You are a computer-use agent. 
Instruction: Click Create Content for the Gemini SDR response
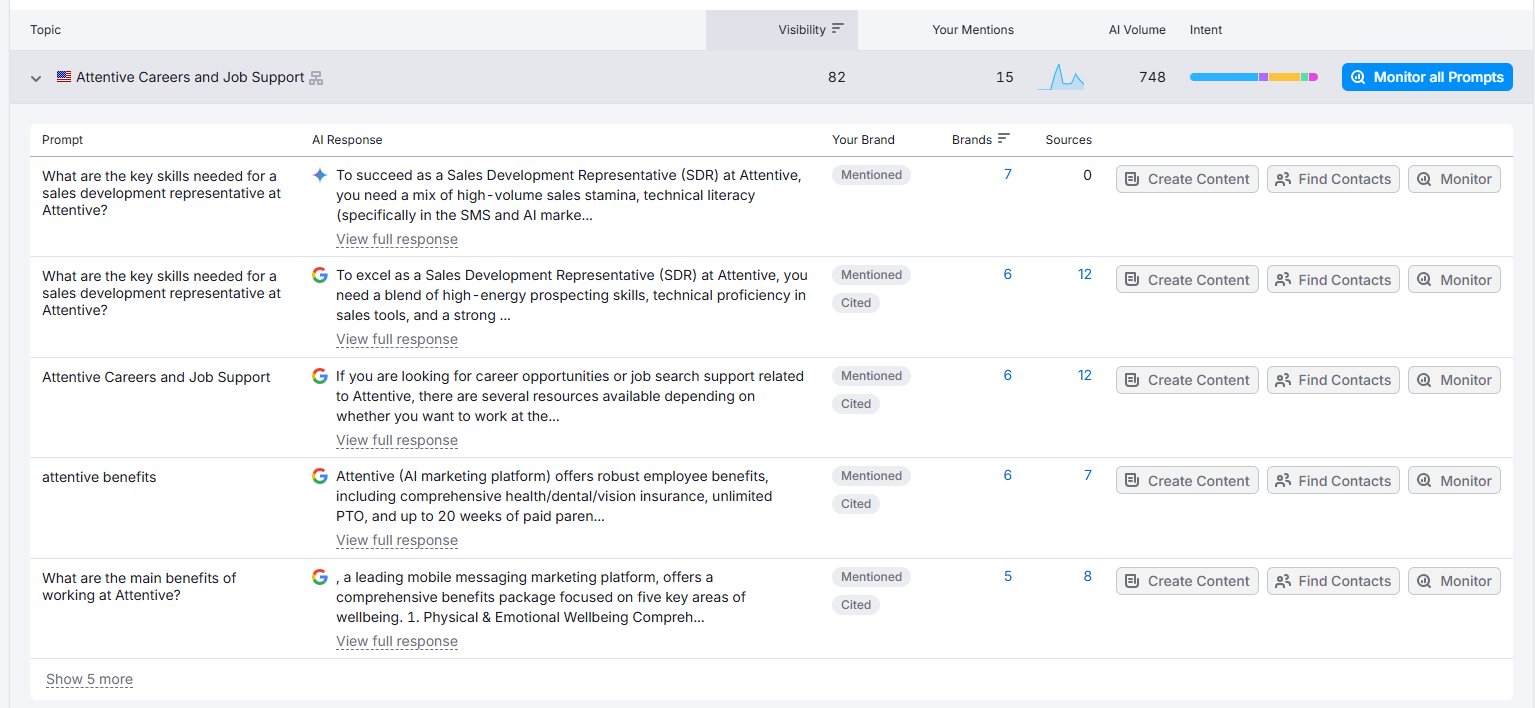(1187, 179)
